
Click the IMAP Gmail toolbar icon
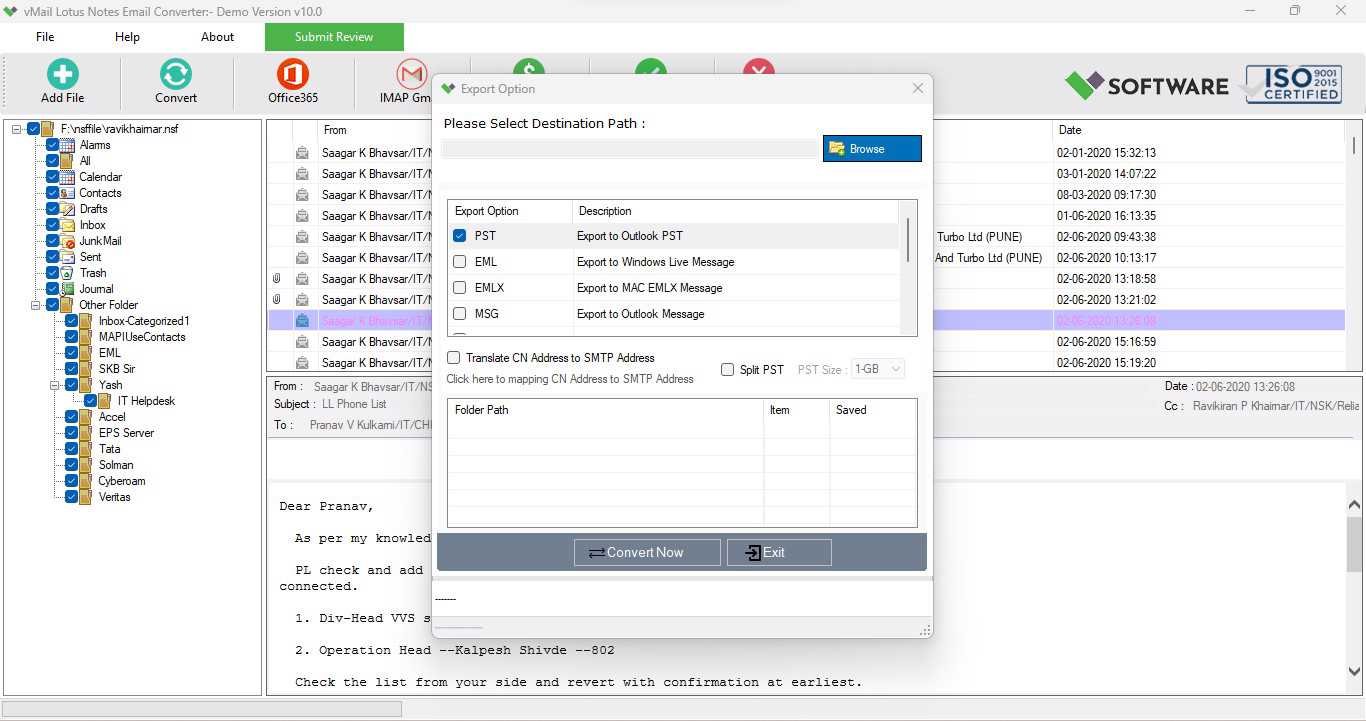click(x=411, y=74)
